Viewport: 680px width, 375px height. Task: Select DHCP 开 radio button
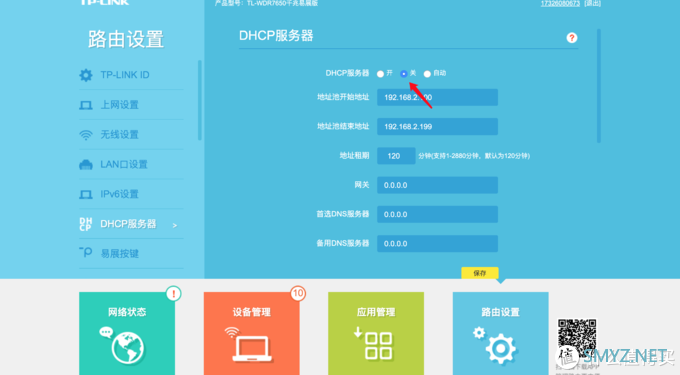coord(380,74)
